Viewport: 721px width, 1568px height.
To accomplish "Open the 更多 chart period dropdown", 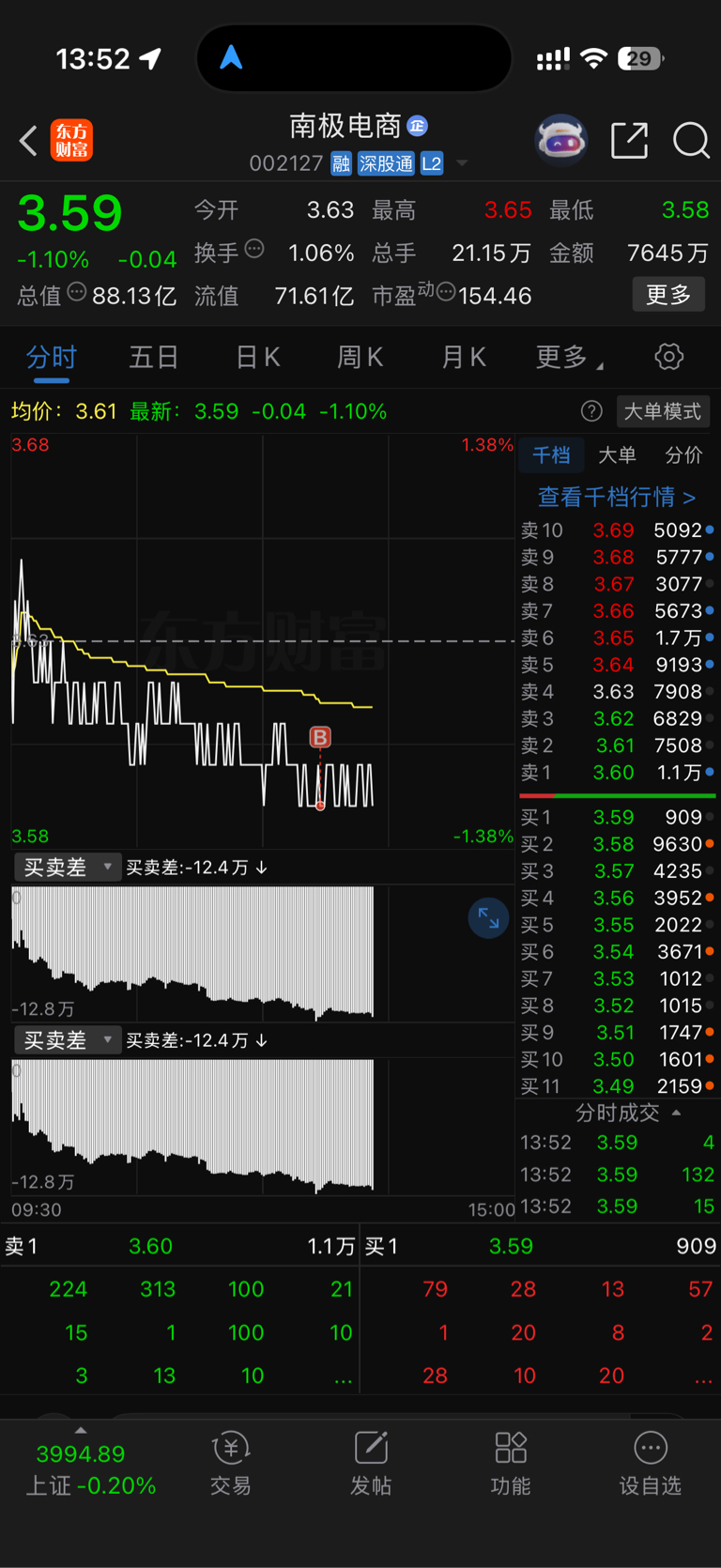I will pos(569,358).
